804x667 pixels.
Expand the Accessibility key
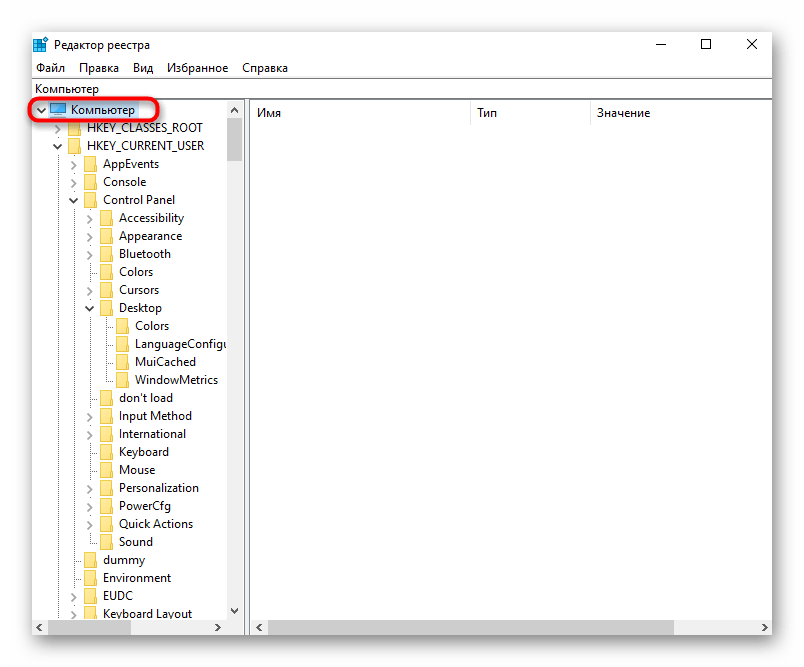pos(90,218)
